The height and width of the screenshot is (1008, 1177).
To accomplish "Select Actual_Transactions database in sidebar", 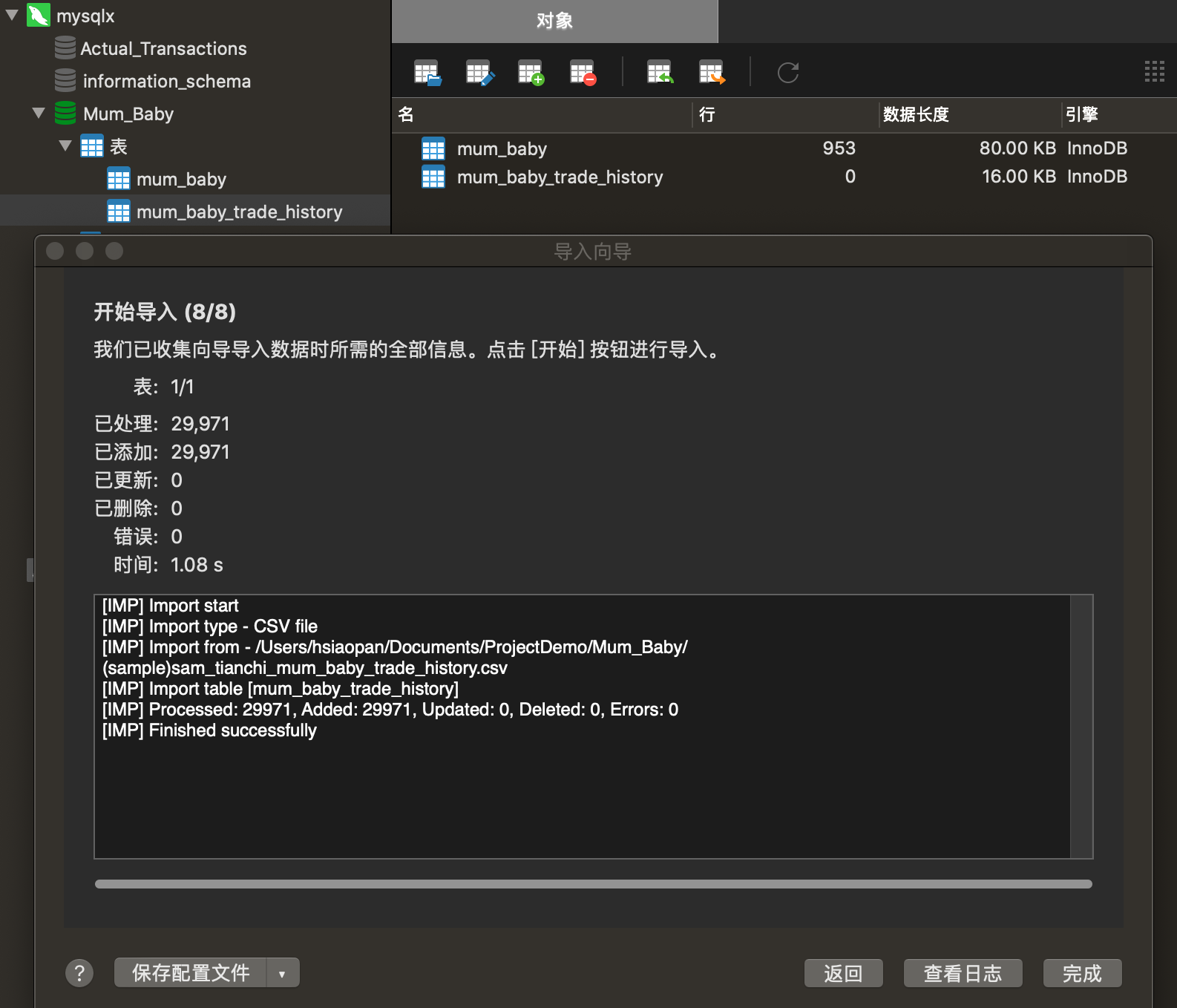I will 163,48.
